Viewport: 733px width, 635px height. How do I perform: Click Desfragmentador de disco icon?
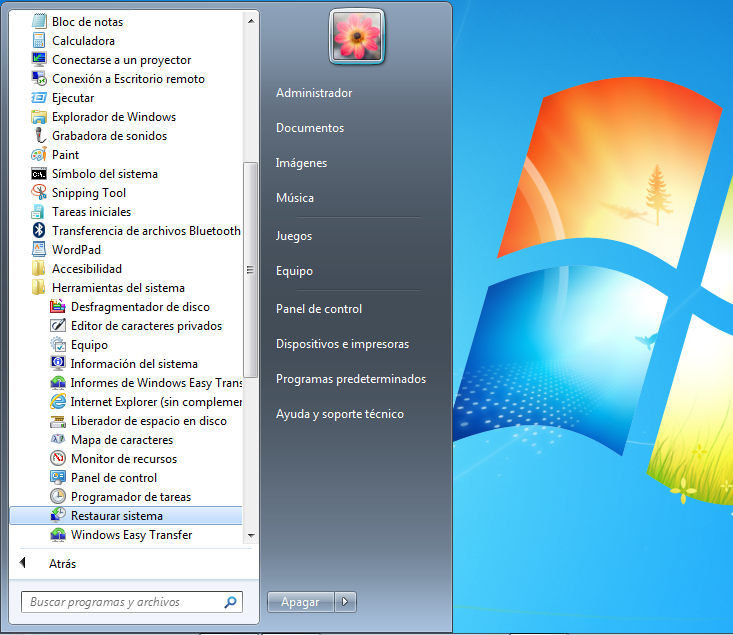(58, 307)
